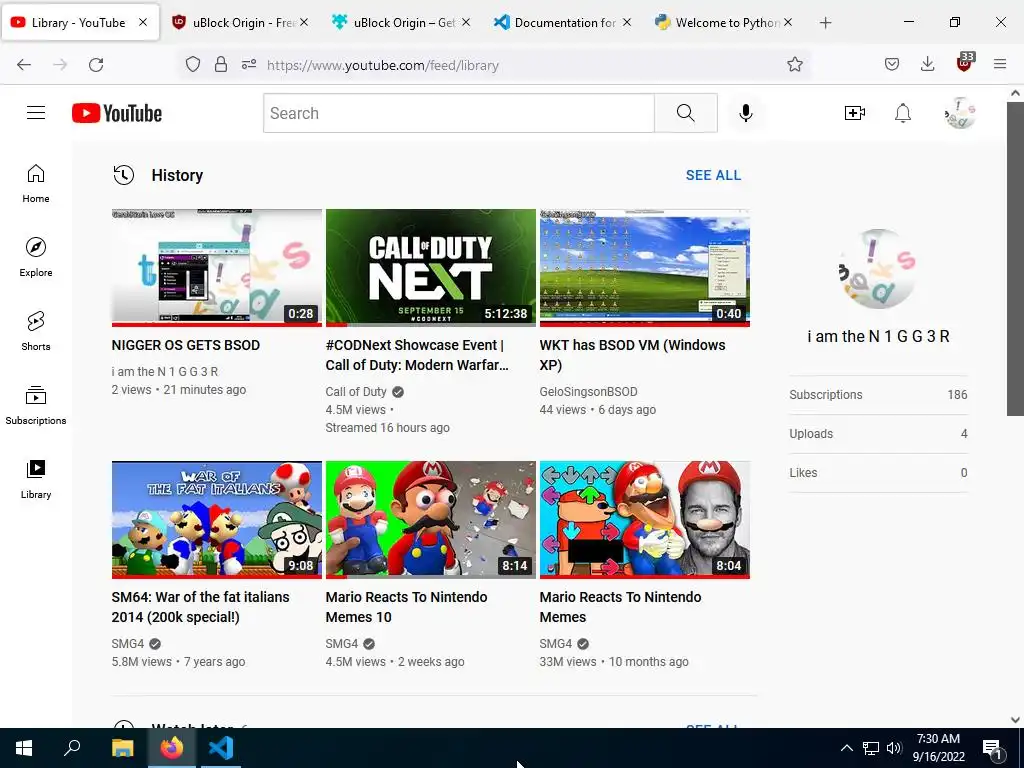1024x768 pixels.
Task: Click the Windows XP desktop thumbnail
Action: (x=645, y=267)
